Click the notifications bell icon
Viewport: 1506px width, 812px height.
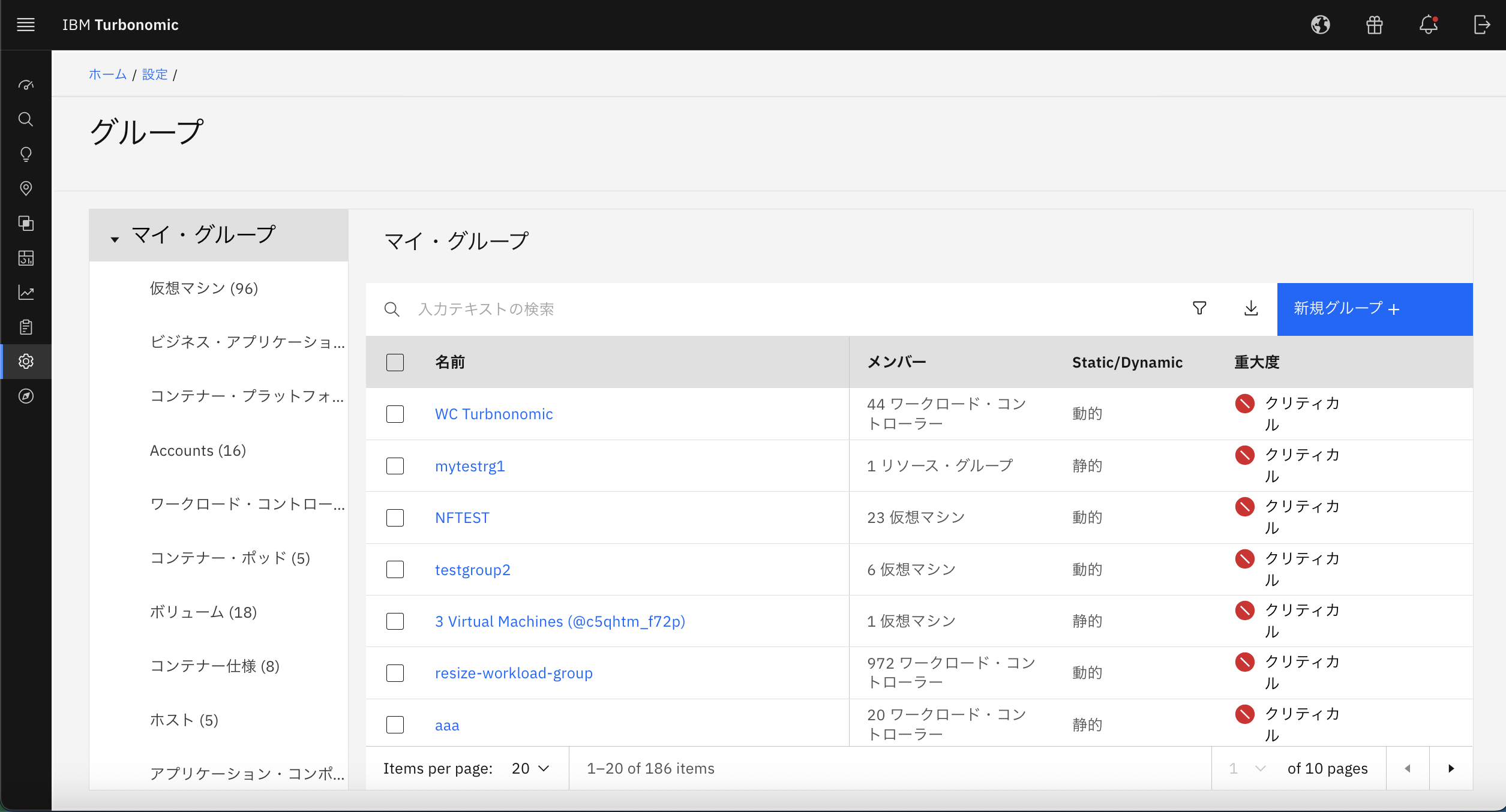click(1428, 25)
